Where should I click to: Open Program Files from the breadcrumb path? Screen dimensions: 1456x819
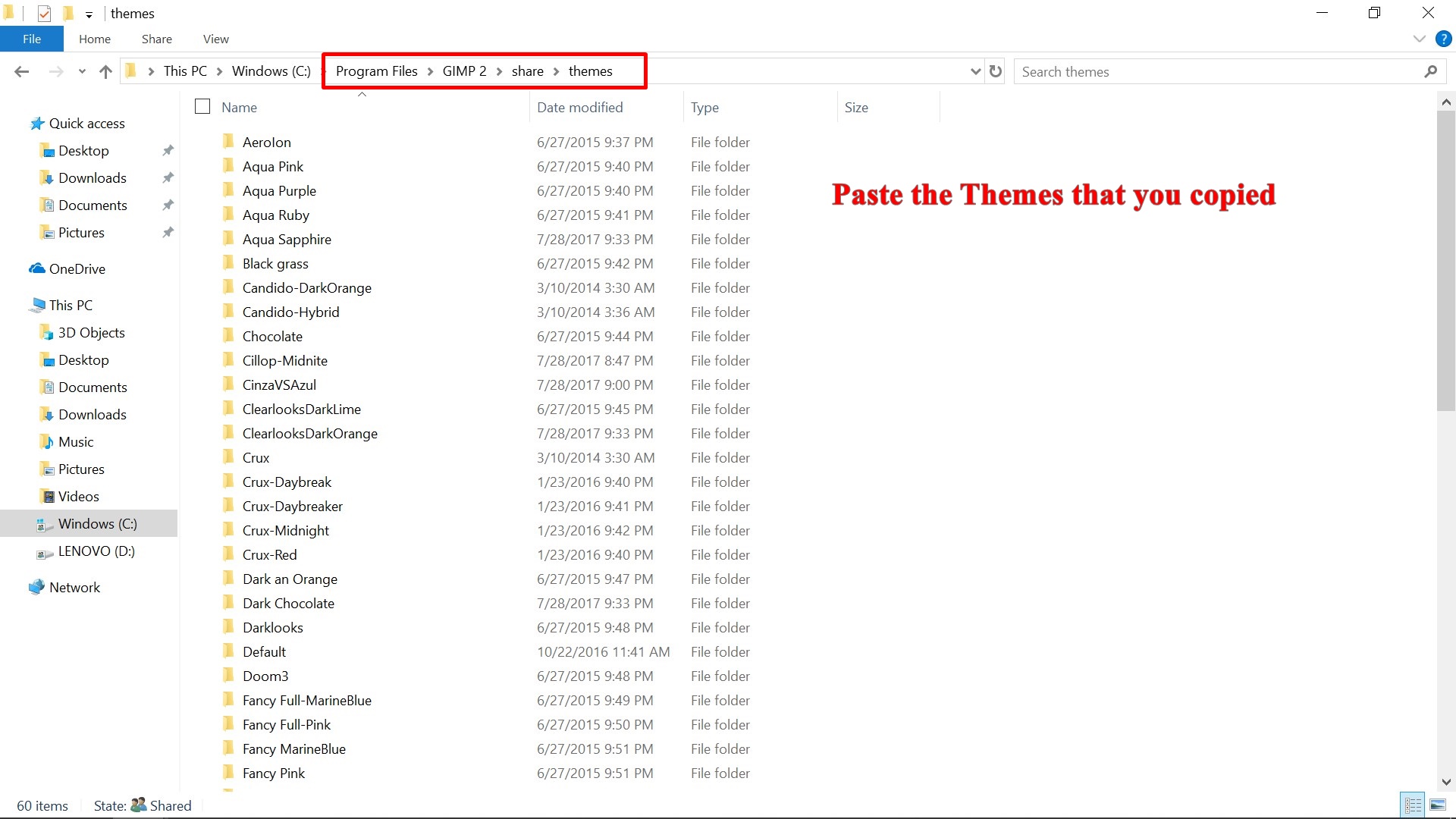click(x=377, y=71)
